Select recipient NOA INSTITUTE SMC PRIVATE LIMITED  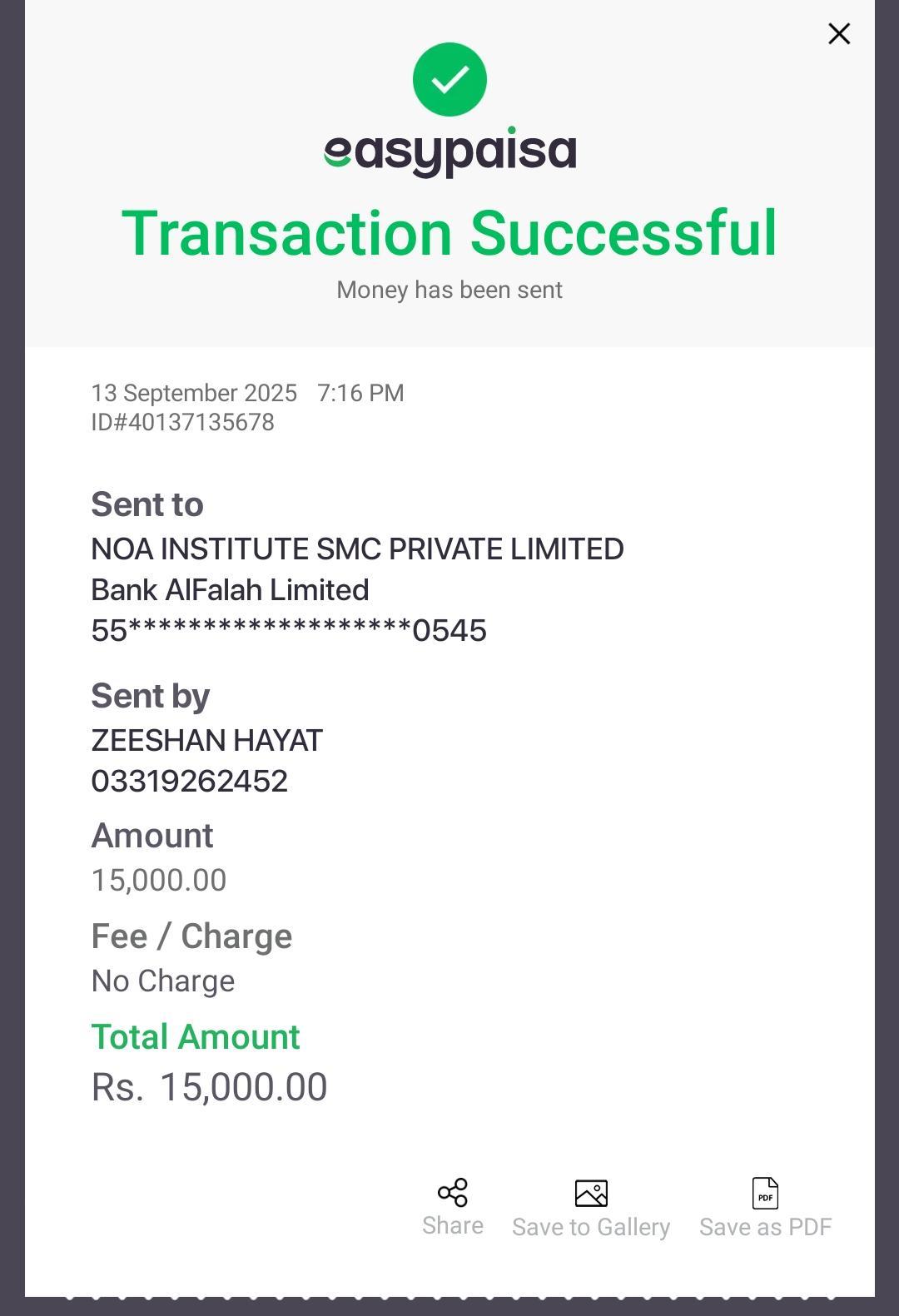(x=357, y=549)
